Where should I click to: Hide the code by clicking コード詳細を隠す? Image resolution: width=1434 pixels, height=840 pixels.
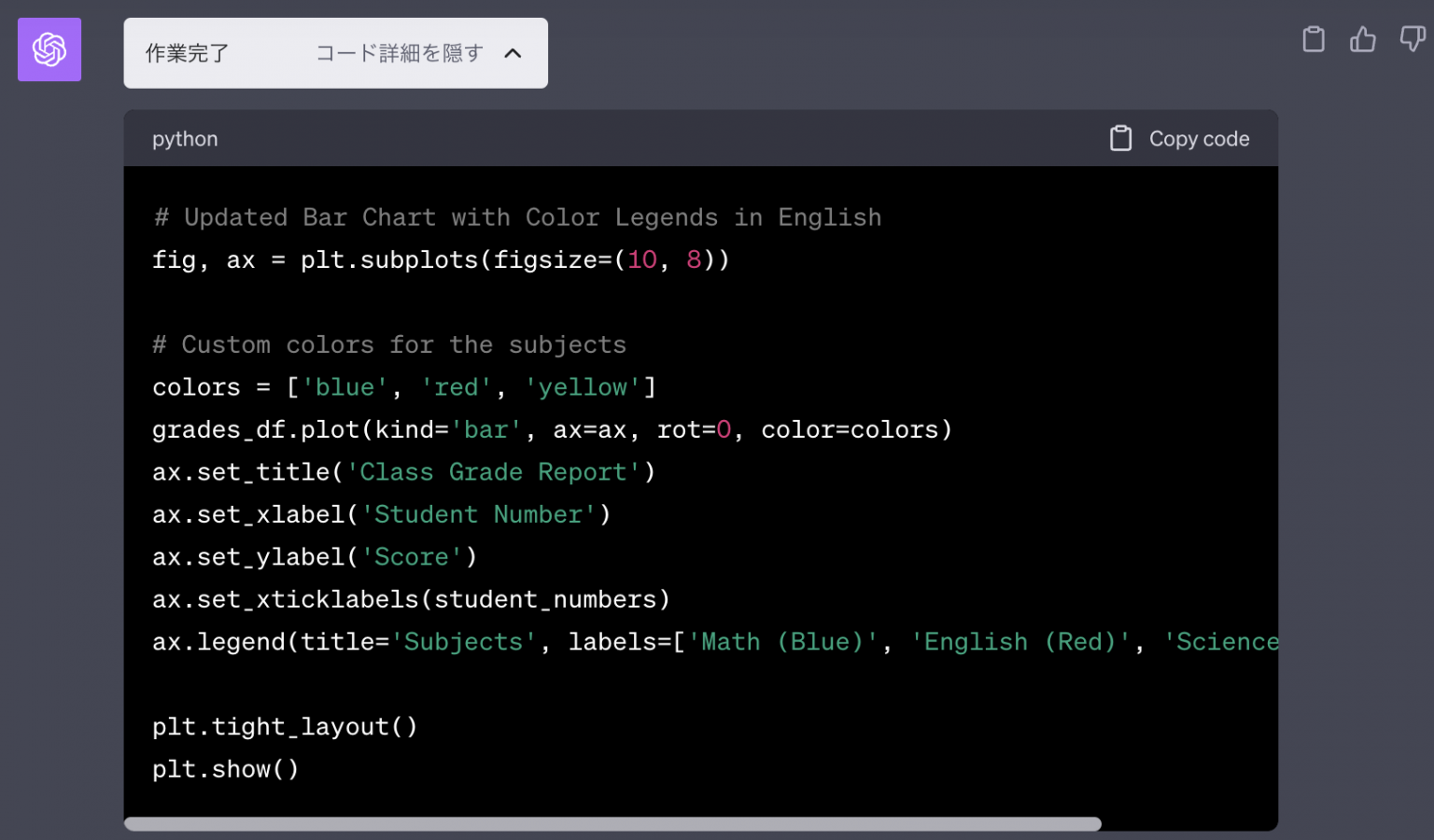tap(398, 53)
